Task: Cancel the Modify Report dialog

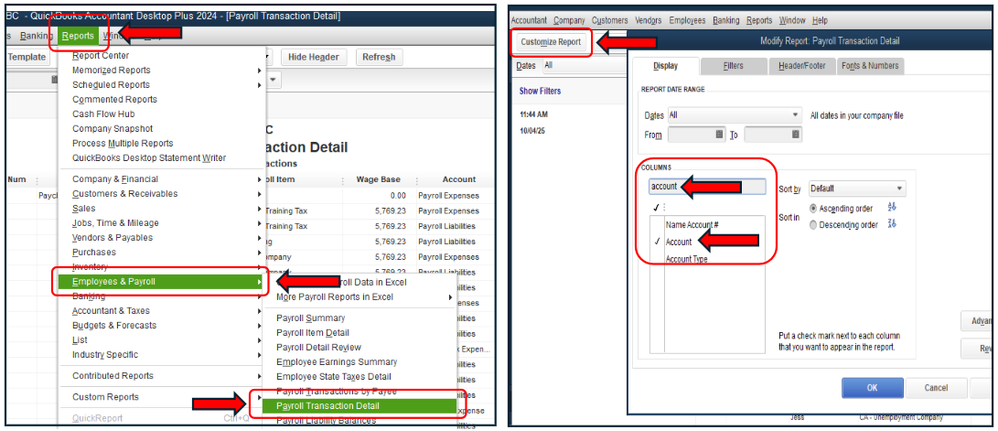Action: (936, 388)
